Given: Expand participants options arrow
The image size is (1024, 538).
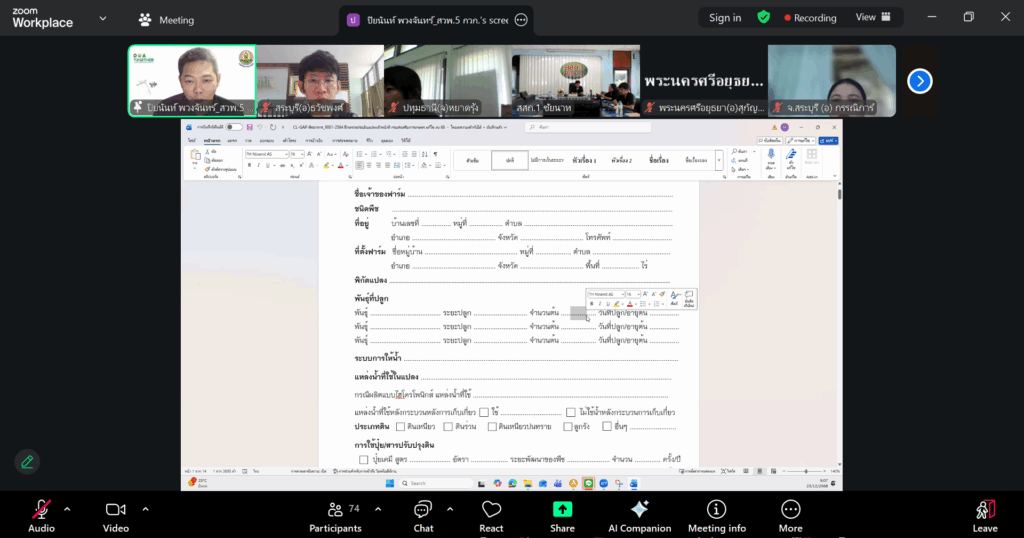Looking at the screenshot, I should click(x=376, y=508).
